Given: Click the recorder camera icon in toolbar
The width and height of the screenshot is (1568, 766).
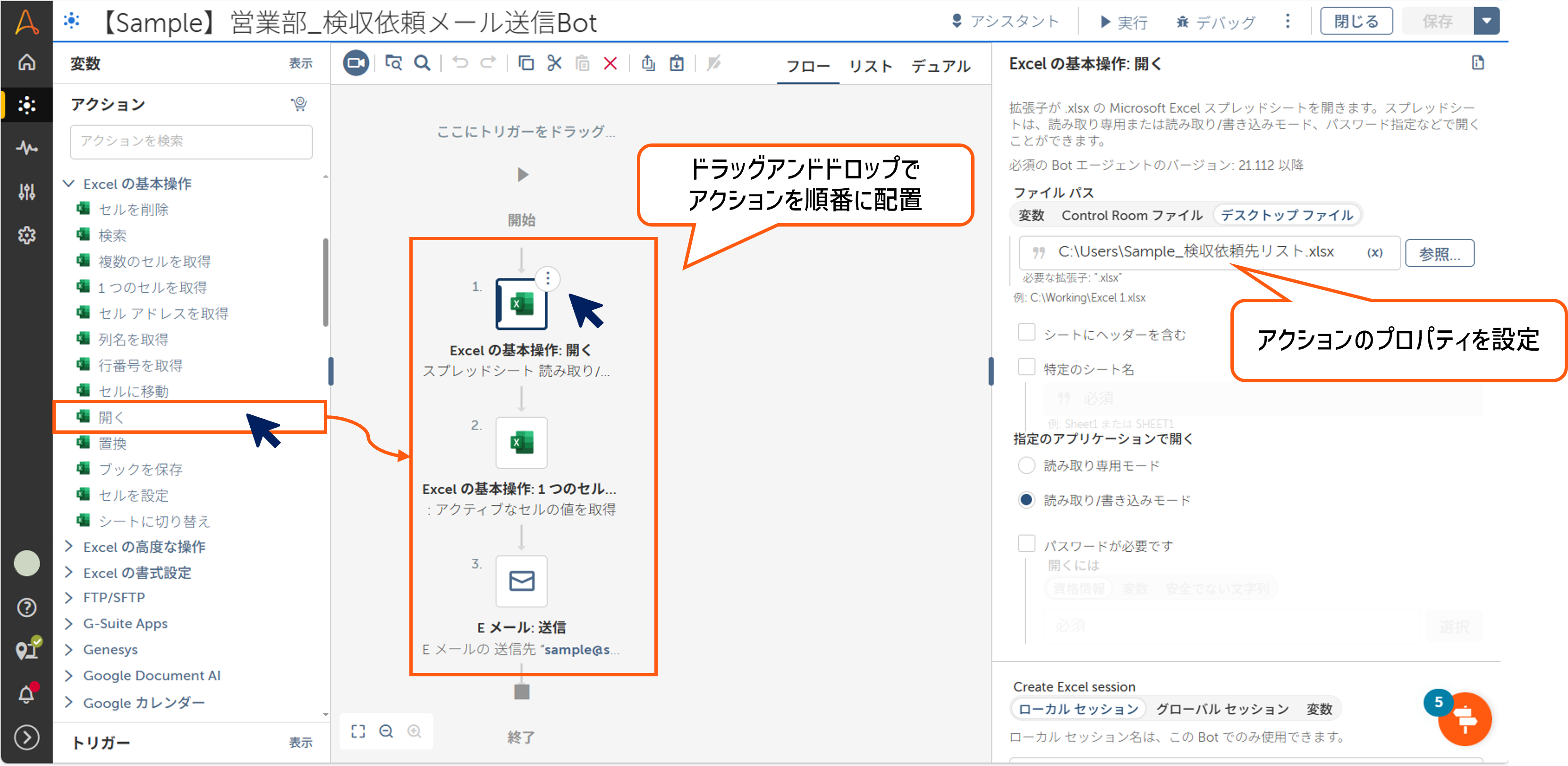Looking at the screenshot, I should tap(356, 63).
